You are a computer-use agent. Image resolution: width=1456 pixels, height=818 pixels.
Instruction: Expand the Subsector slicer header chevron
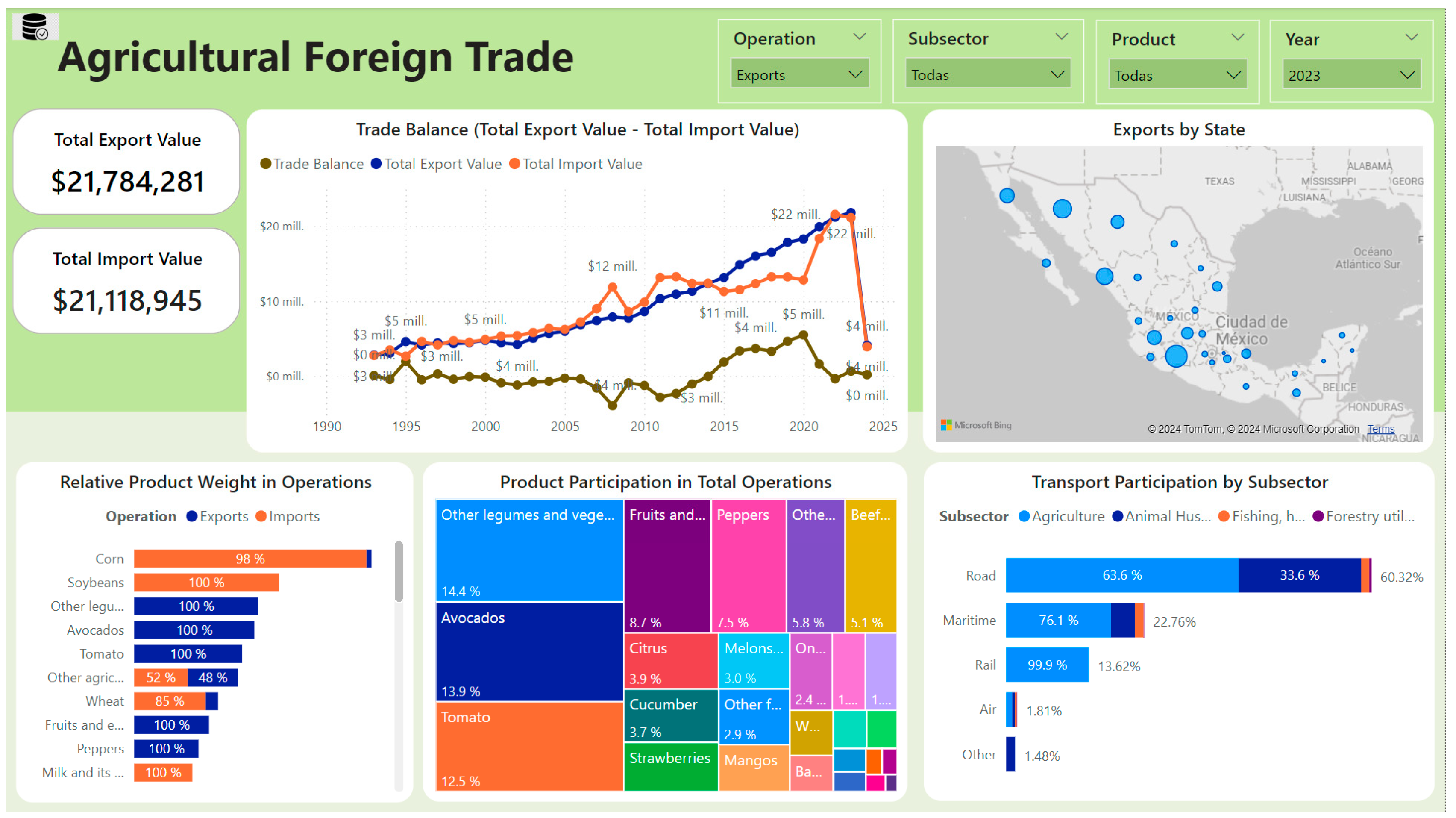(x=1061, y=37)
